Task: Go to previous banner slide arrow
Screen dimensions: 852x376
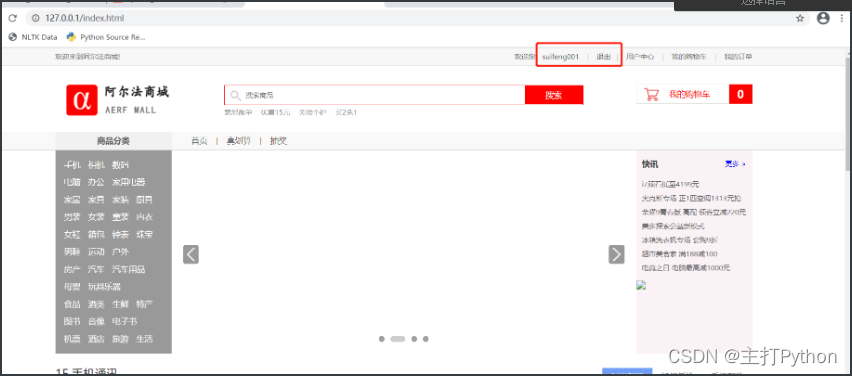Action: [x=191, y=254]
